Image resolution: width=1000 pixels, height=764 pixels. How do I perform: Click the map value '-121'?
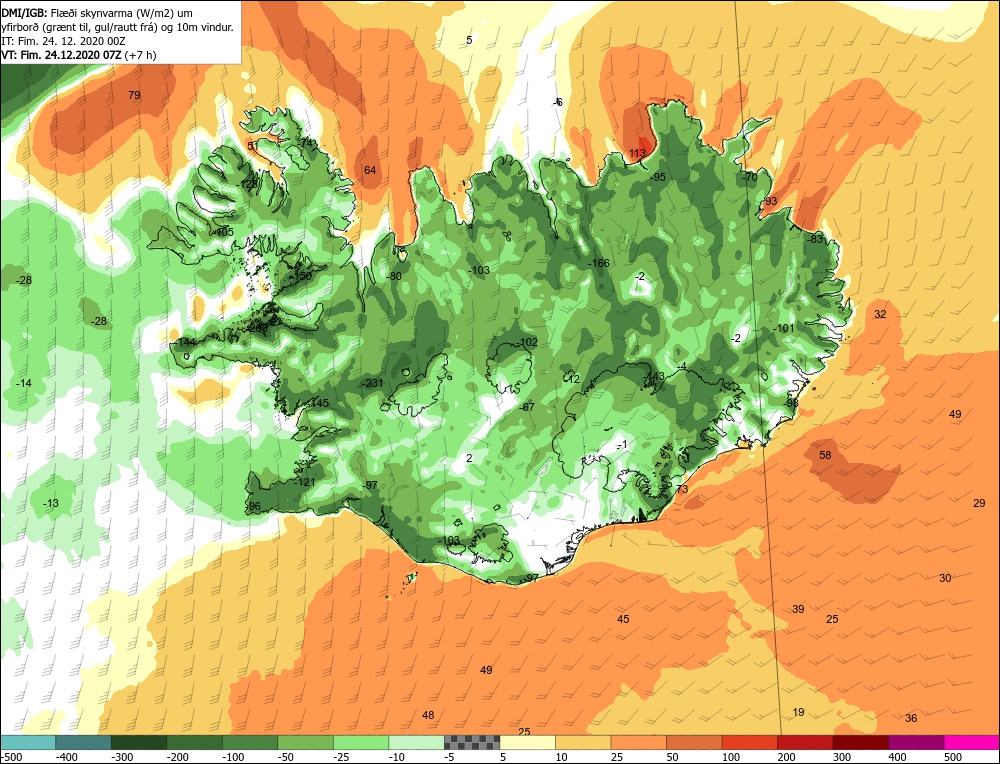305,481
